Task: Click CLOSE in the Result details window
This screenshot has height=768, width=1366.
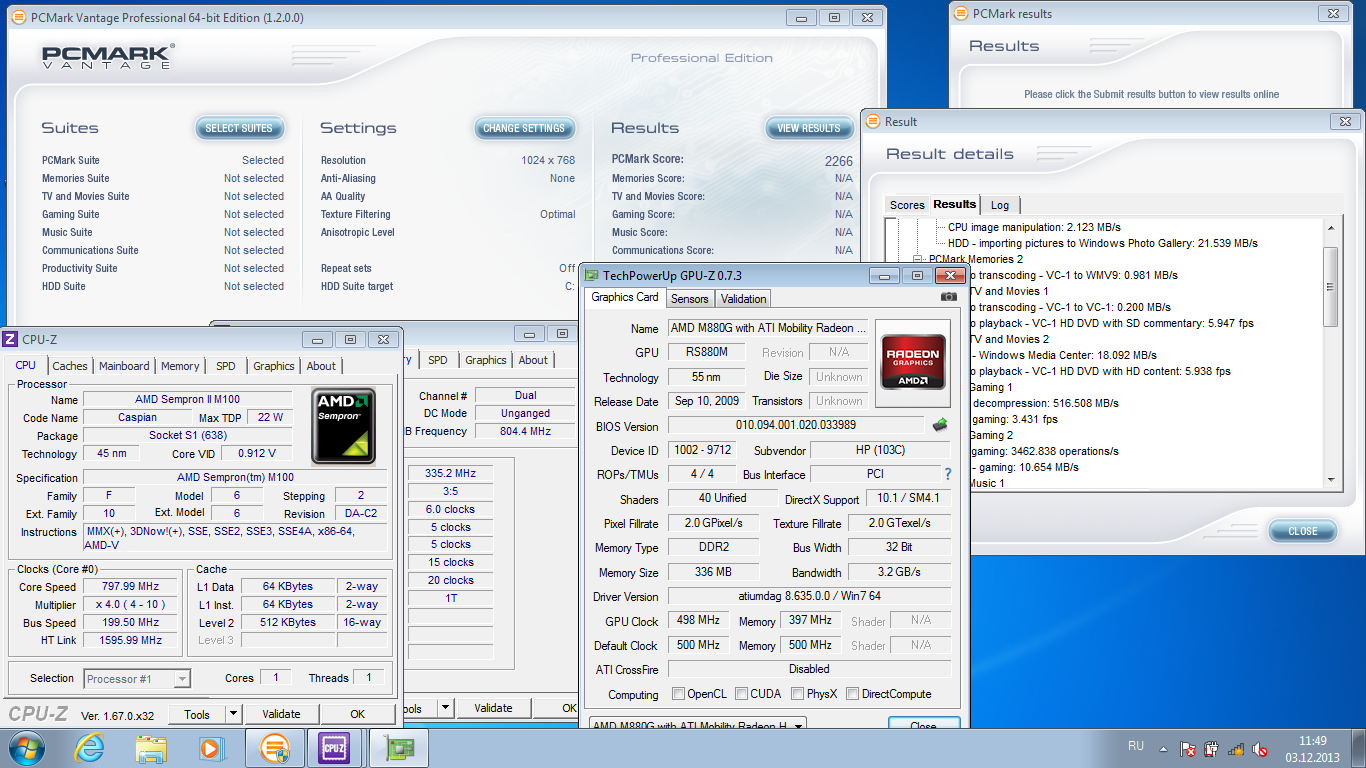Action: (x=1302, y=531)
